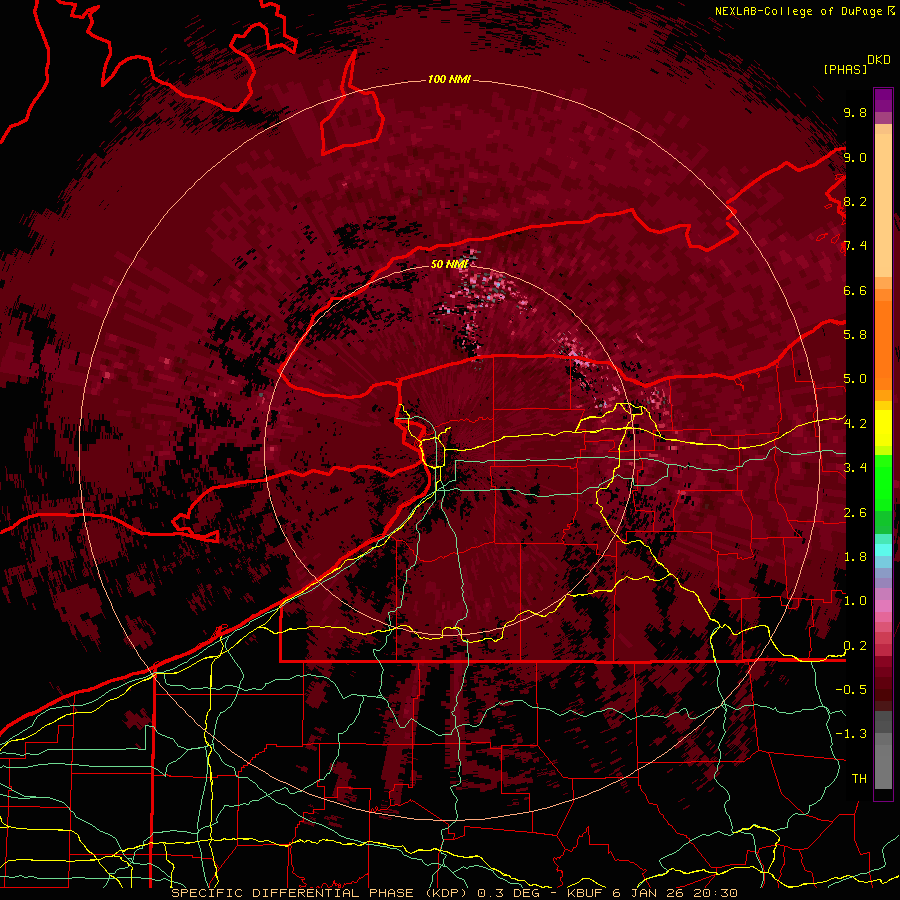This screenshot has width=900, height=900.
Task: Pick the bright green band of the color bar
Action: 883,482
